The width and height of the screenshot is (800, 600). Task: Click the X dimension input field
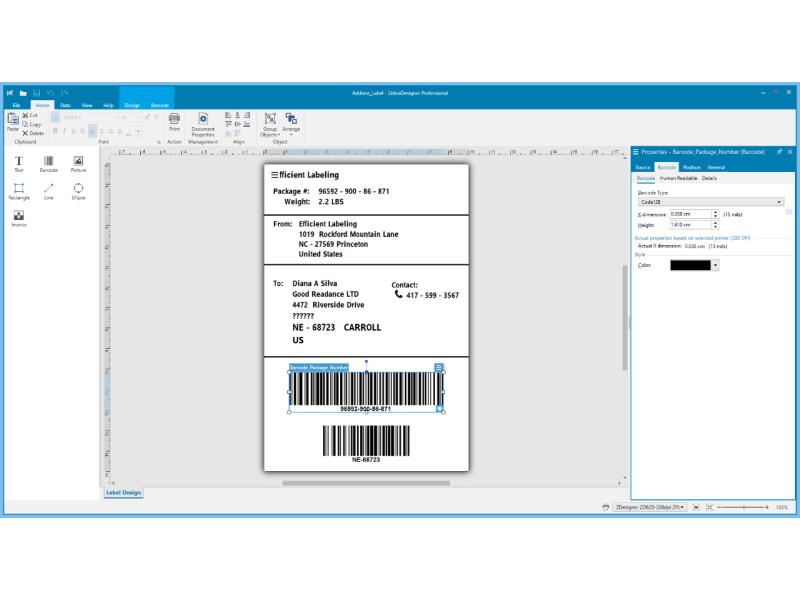(690, 214)
